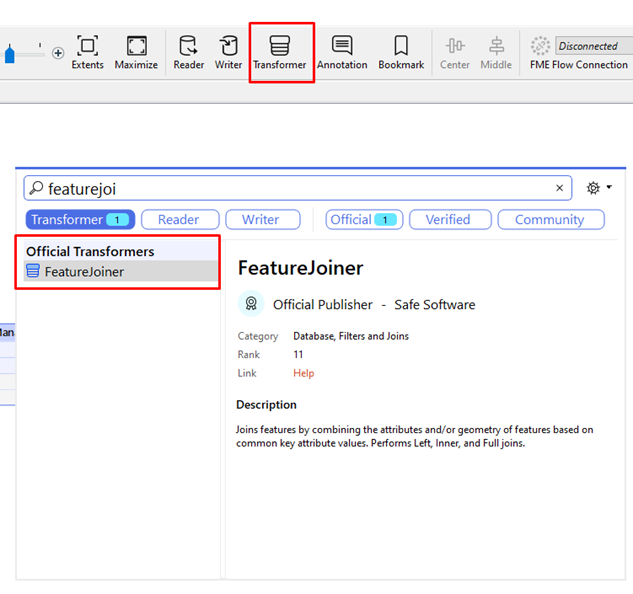
Task: Click the Database, Filters and Joins category
Action: click(351, 336)
